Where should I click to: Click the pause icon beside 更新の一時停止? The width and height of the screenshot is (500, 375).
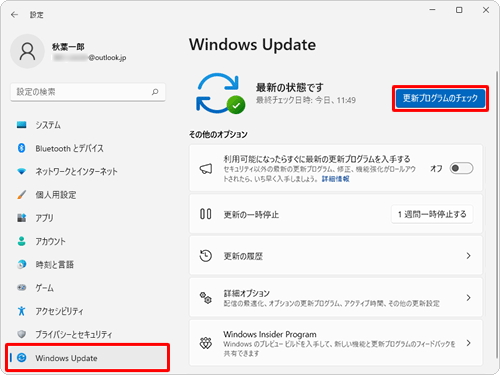206,214
